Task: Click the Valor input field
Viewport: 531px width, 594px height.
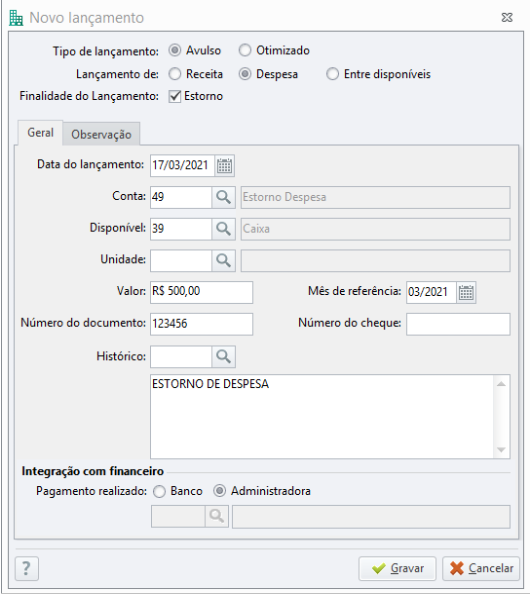Action: click(x=201, y=292)
